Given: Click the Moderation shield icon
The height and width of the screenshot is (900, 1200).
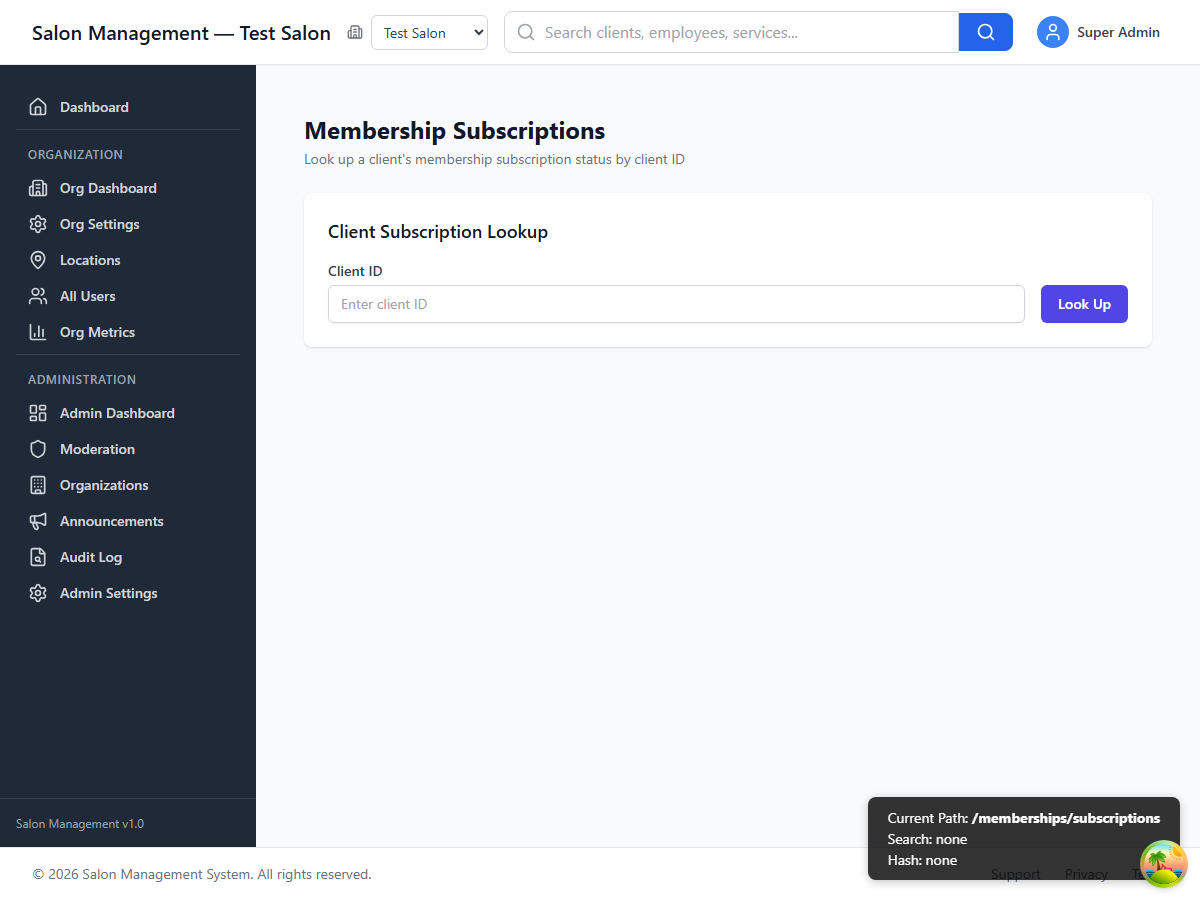Looking at the screenshot, I should (x=38, y=449).
